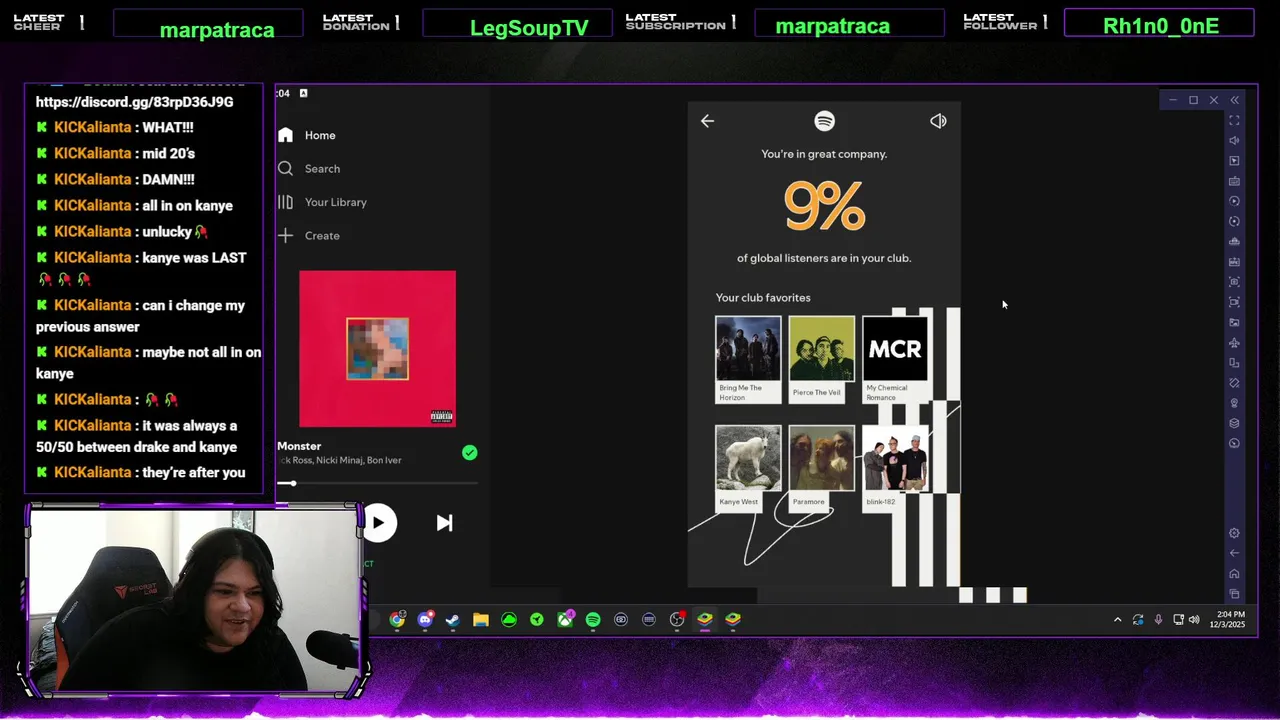The image size is (1280, 720).
Task: Open the taskbar volume speaker control
Action: (x=1194, y=620)
